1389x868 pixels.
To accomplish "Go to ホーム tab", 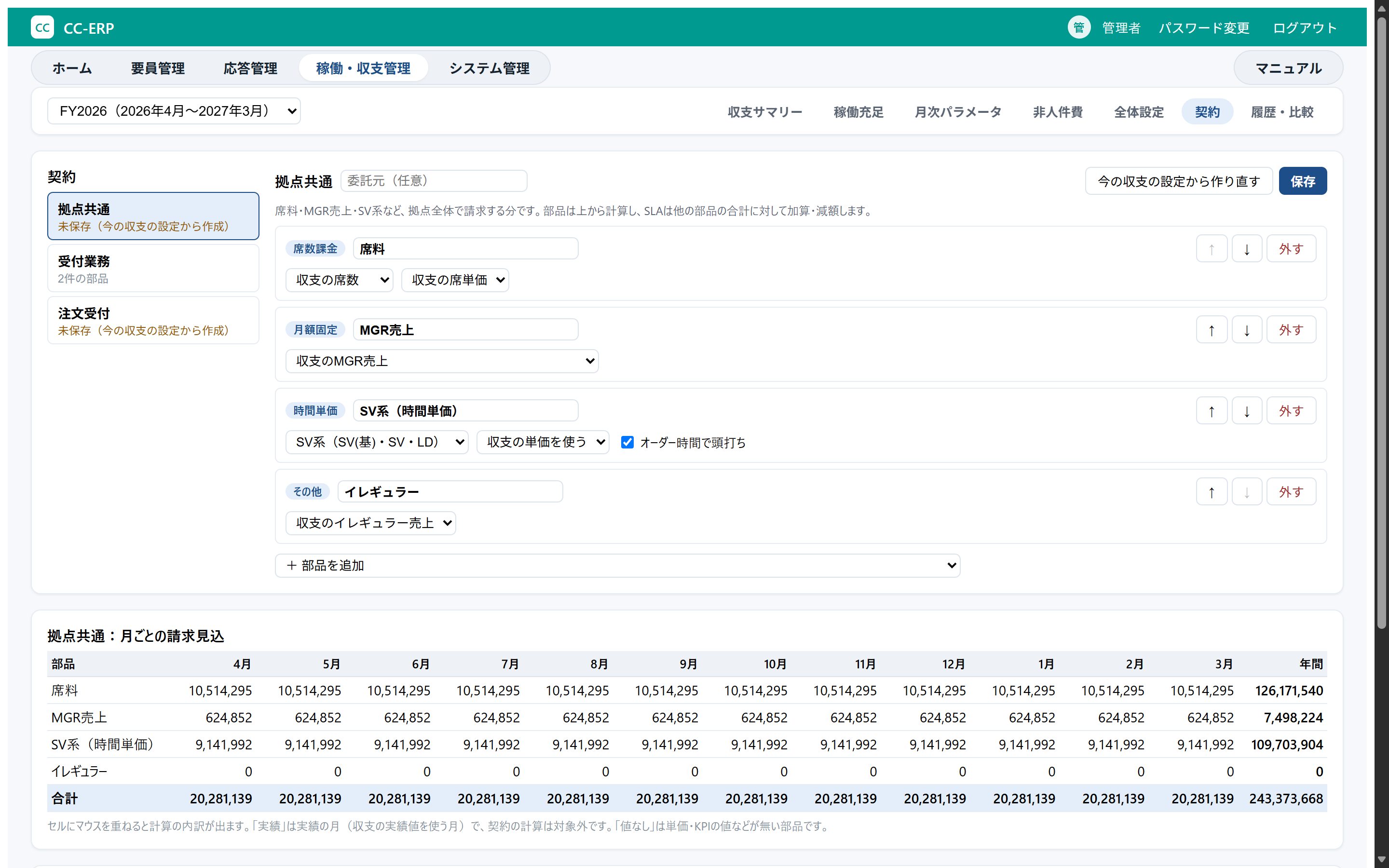I will pos(72,68).
